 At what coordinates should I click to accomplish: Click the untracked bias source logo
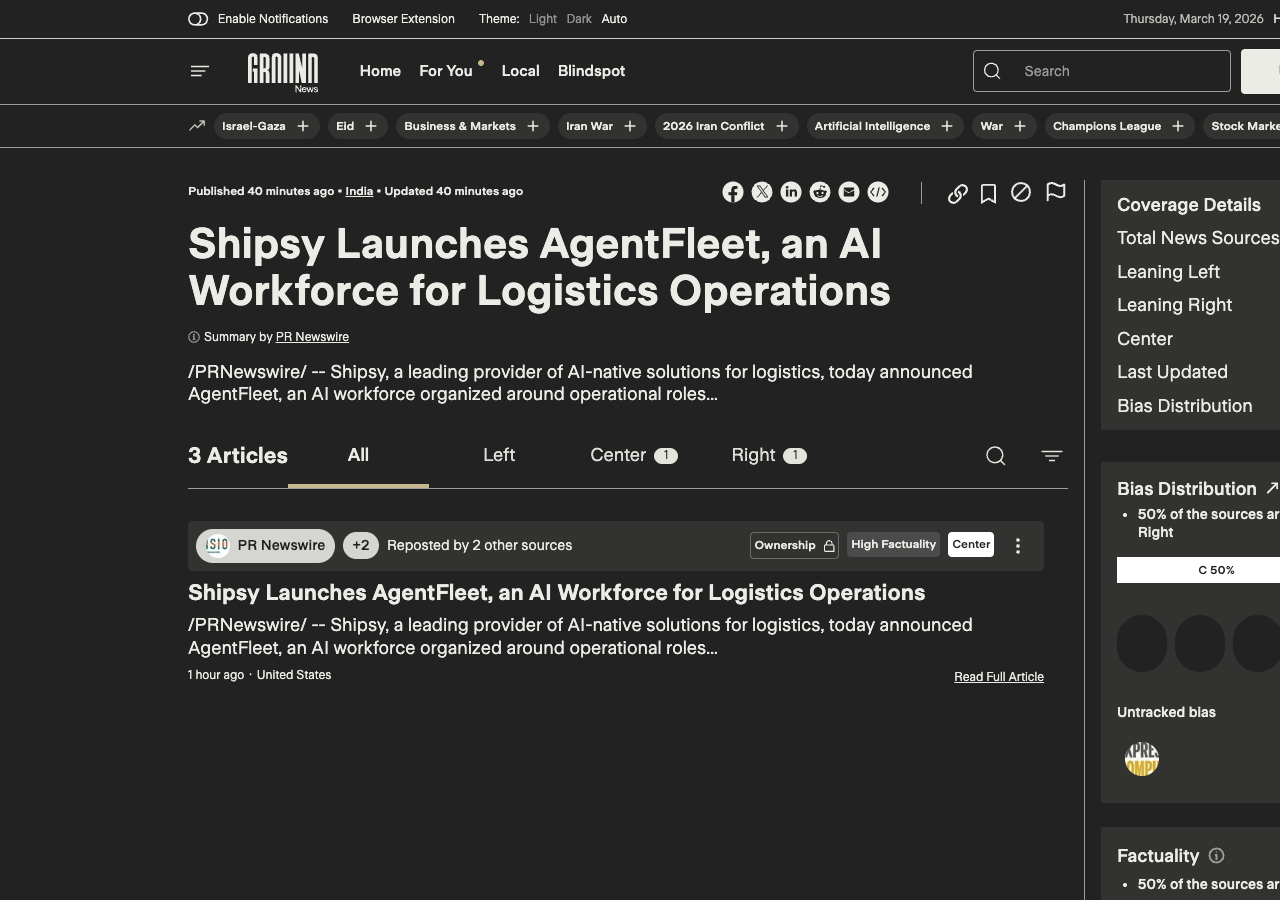point(1142,759)
